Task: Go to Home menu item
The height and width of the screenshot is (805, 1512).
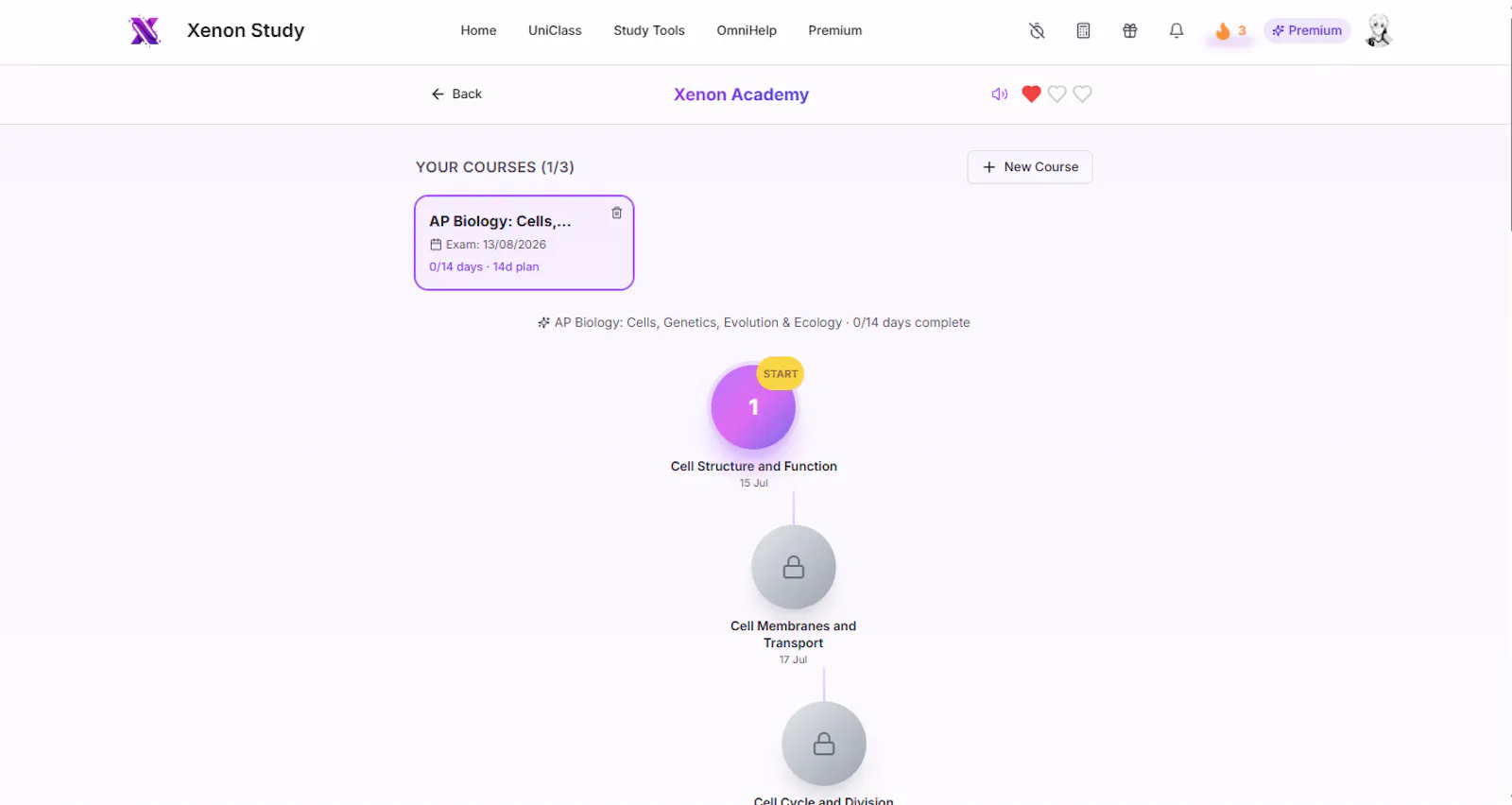Action: [x=478, y=30]
